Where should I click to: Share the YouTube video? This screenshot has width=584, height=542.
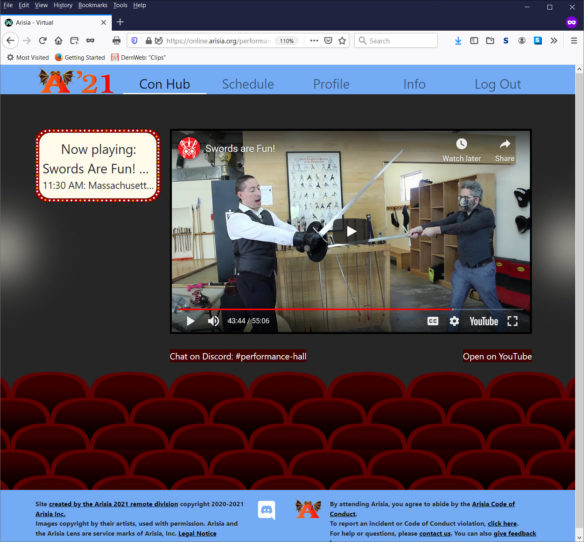[x=505, y=150]
